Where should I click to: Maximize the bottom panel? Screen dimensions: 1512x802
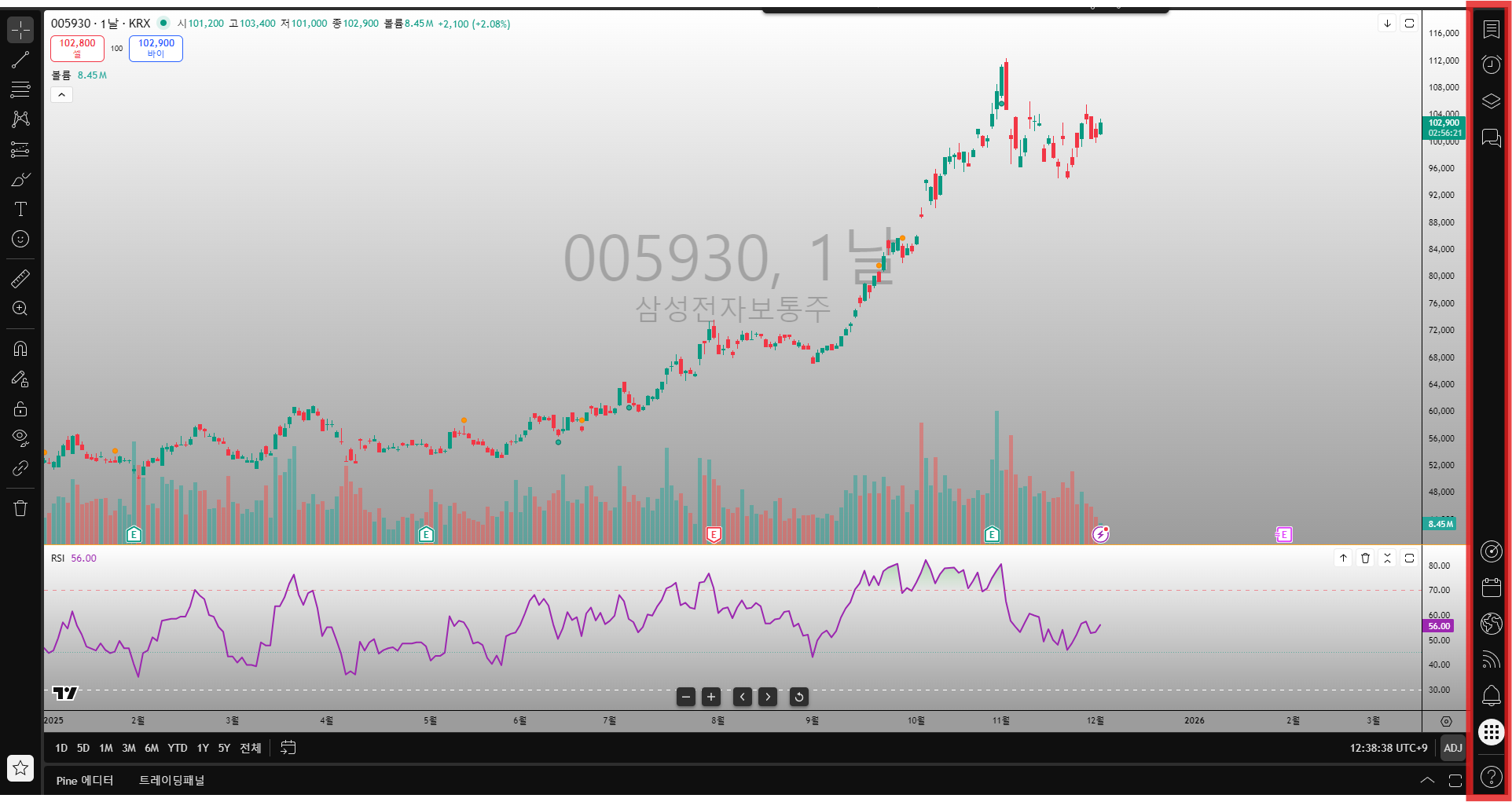tap(1455, 780)
